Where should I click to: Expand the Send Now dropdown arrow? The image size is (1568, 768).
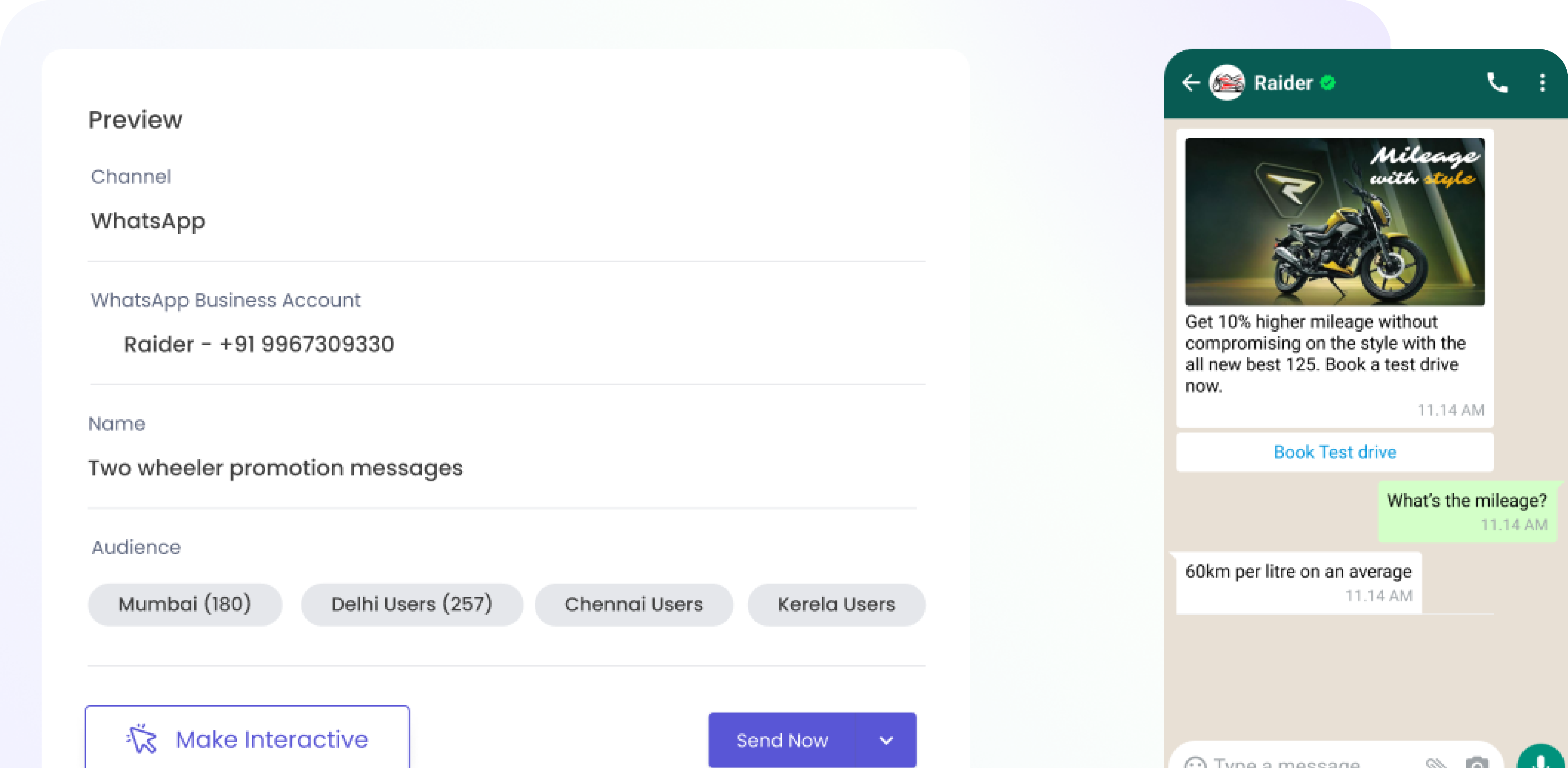(886, 740)
